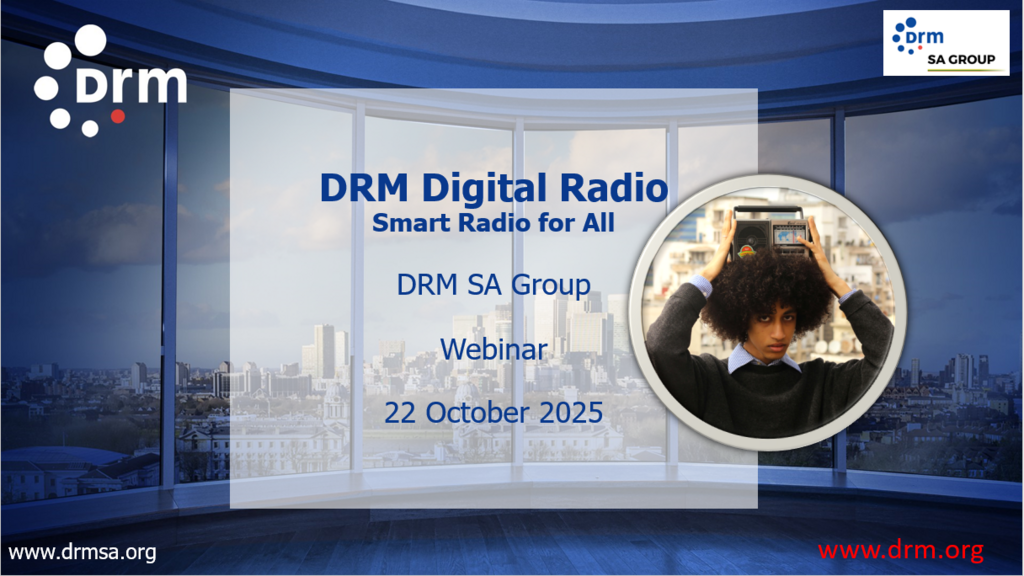
Task: Select the date "22 October 2025"
Action: click(493, 411)
